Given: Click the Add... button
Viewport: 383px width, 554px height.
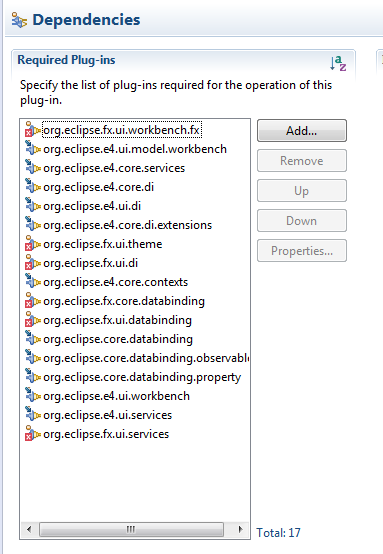Looking at the screenshot, I should click(x=302, y=131).
